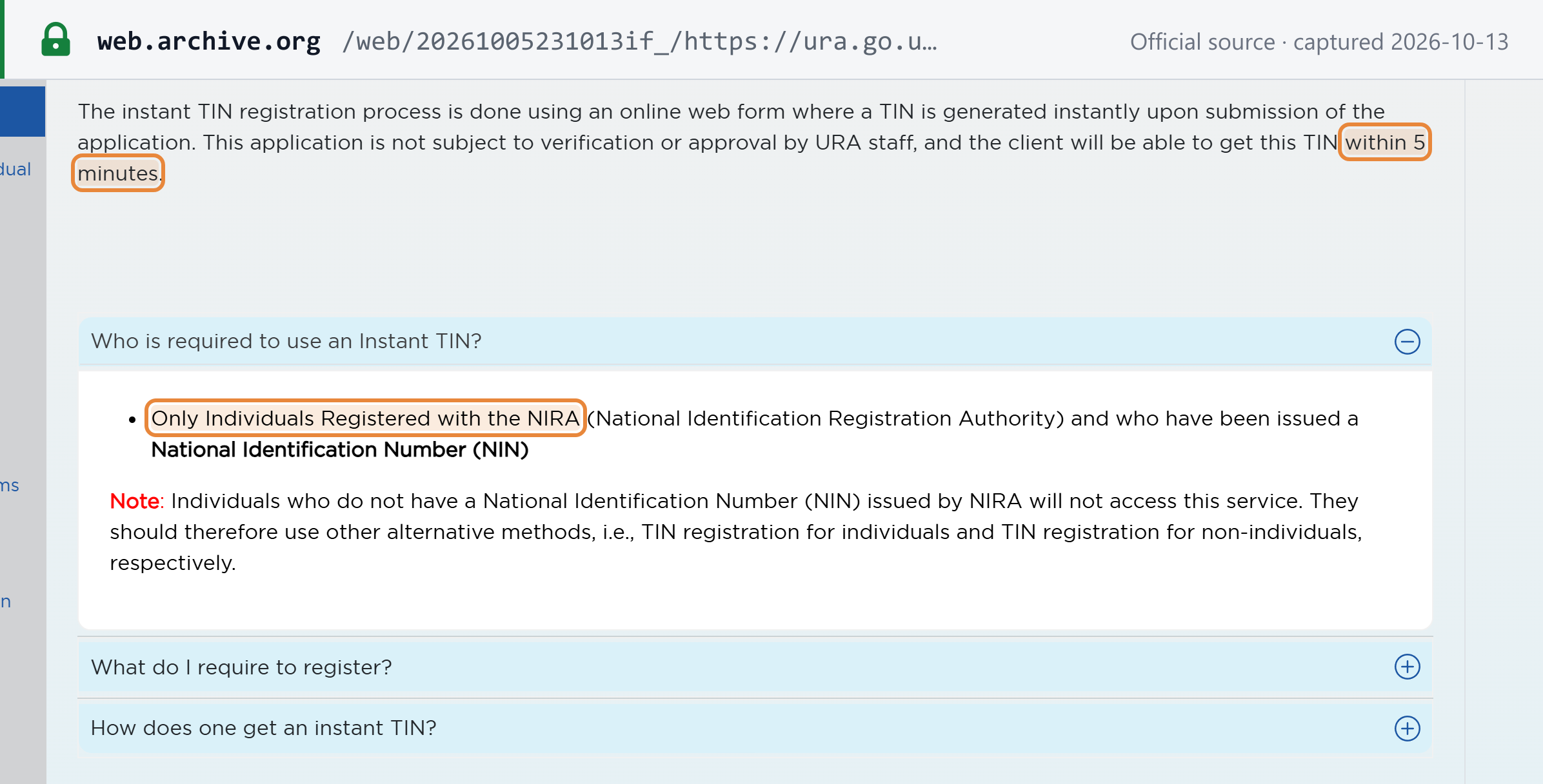Click plus icon beside How does one get
The height and width of the screenshot is (784, 1543).
pyautogui.click(x=1407, y=729)
